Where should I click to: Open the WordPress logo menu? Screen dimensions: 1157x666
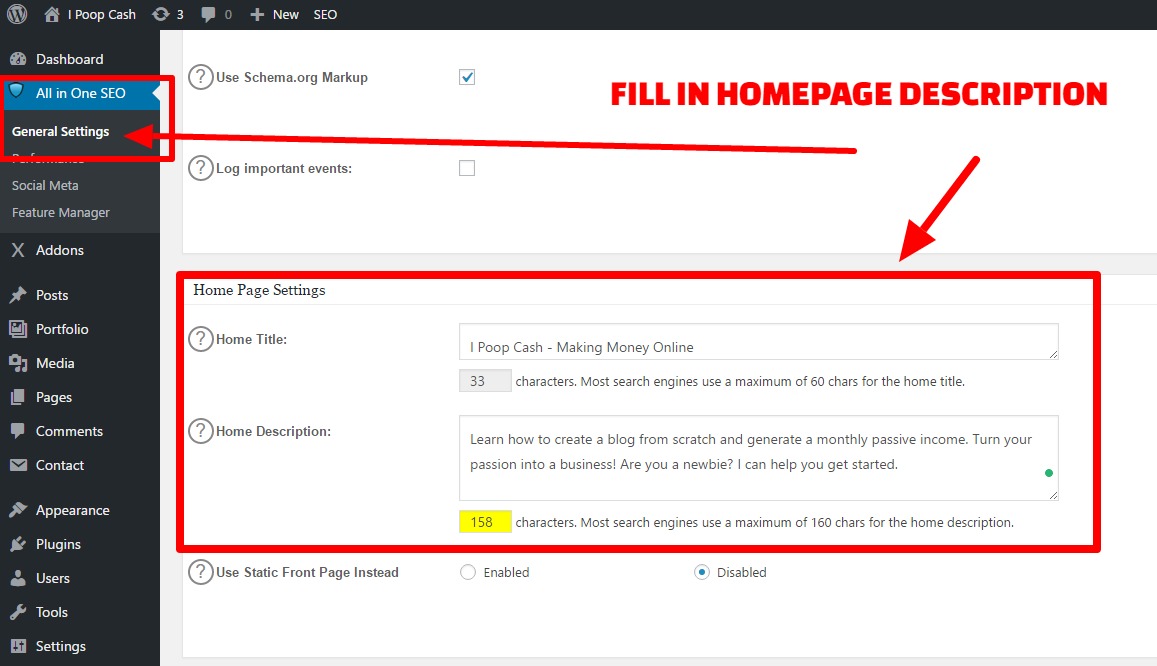pos(16,14)
